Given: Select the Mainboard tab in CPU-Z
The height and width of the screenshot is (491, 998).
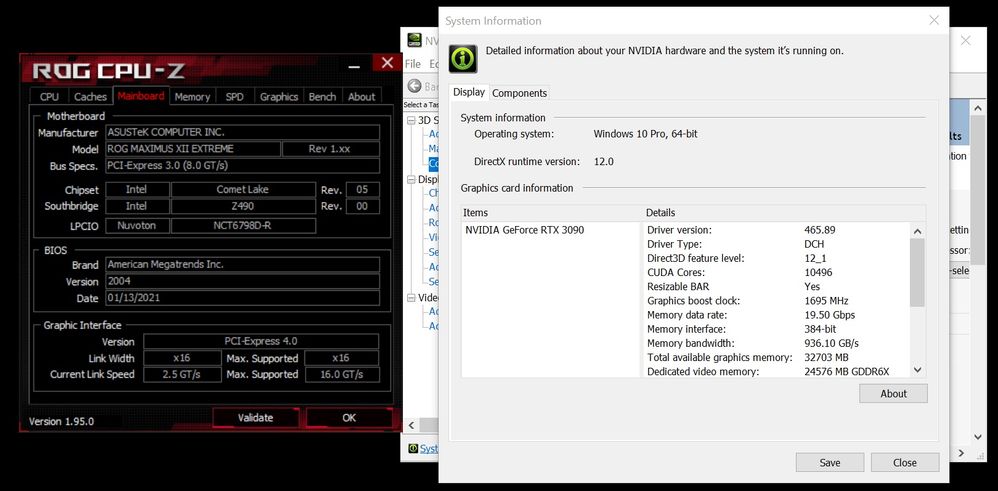Looking at the screenshot, I should pos(141,96).
